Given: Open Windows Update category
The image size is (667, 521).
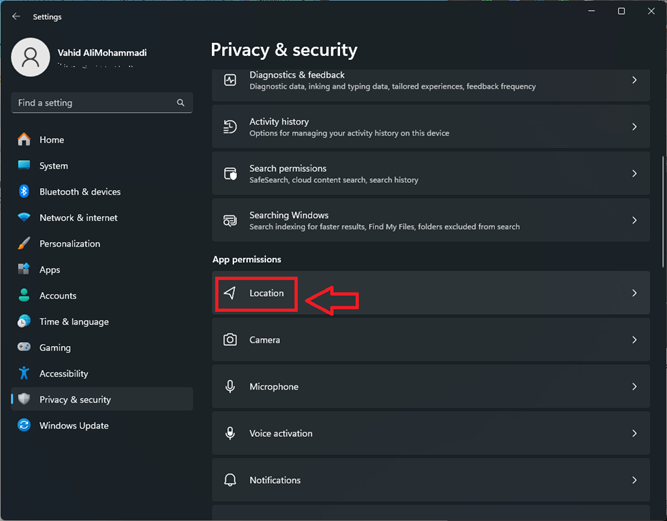Looking at the screenshot, I should [102, 425].
